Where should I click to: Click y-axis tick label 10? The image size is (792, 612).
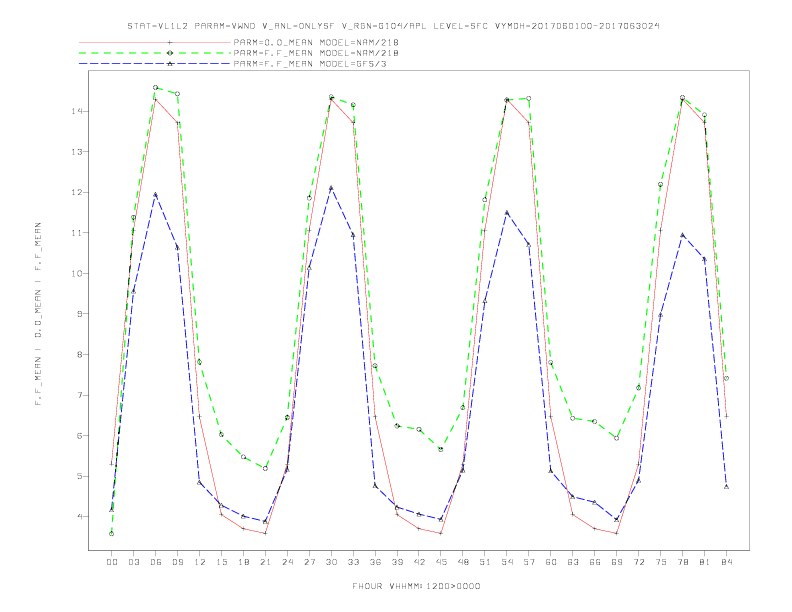tap(77, 273)
